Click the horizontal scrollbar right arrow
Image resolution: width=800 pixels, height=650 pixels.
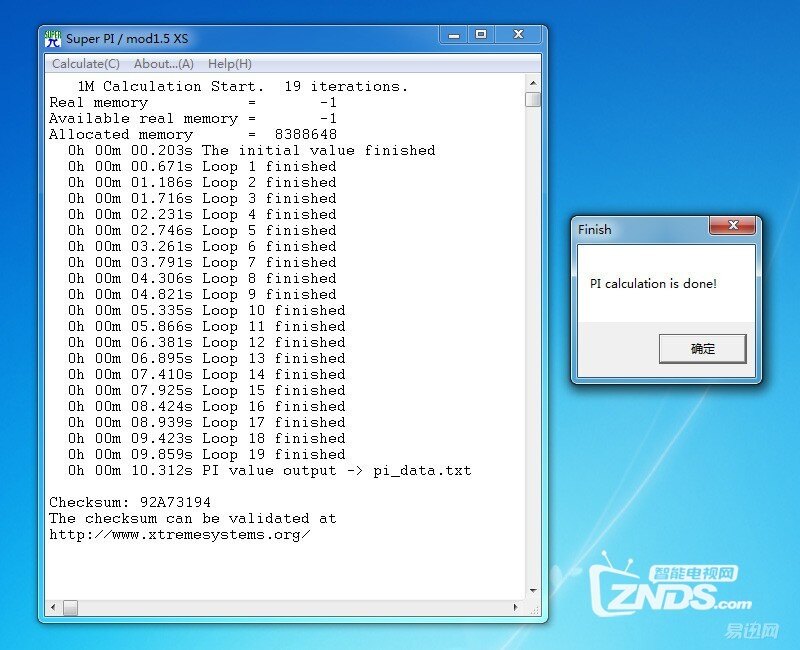pyautogui.click(x=517, y=607)
